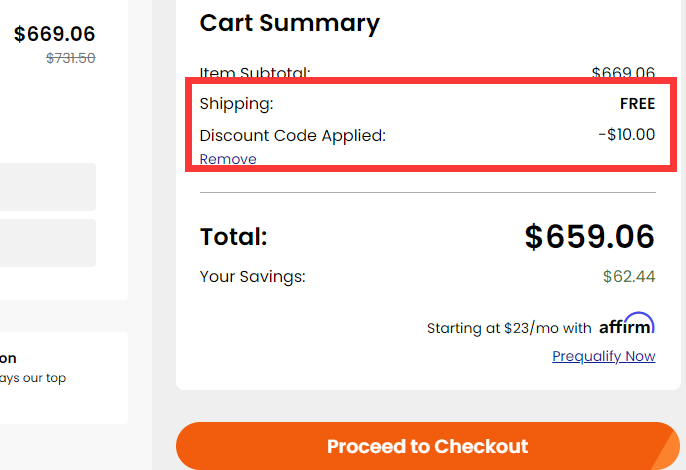
Task: Click the Cart Summary heading
Action: (289, 24)
